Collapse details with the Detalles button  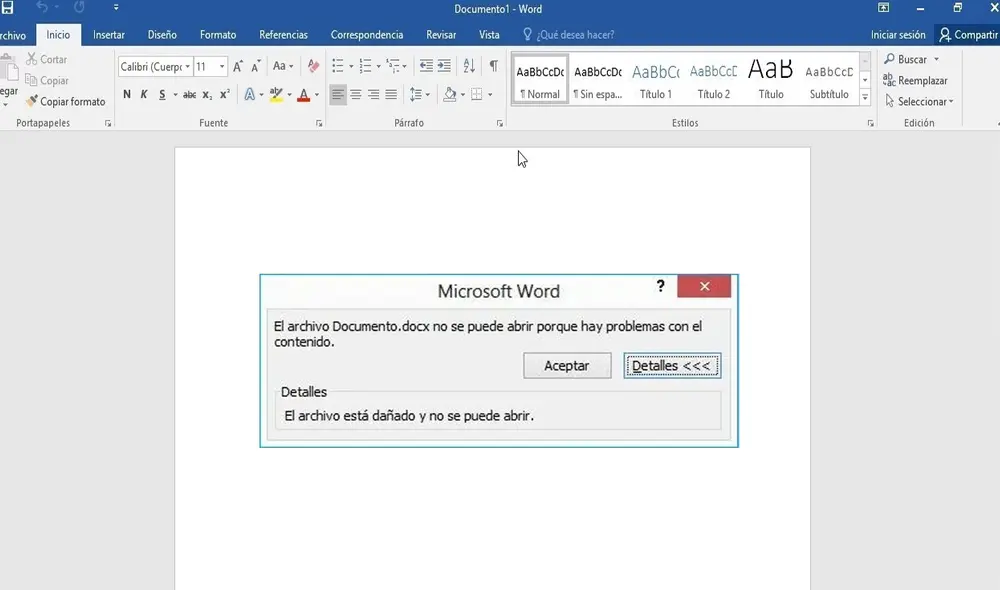point(672,365)
